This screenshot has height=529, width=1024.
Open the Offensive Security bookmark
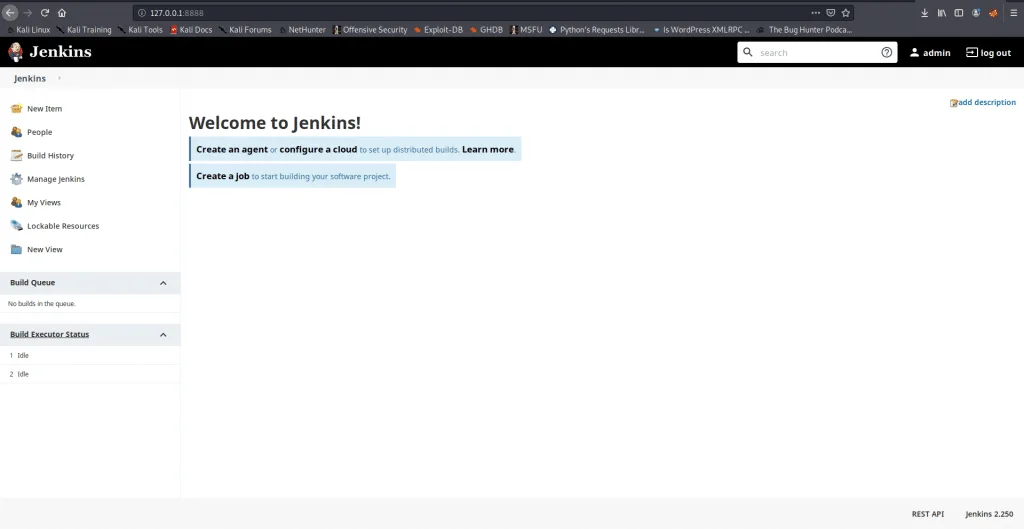pyautogui.click(x=370, y=29)
